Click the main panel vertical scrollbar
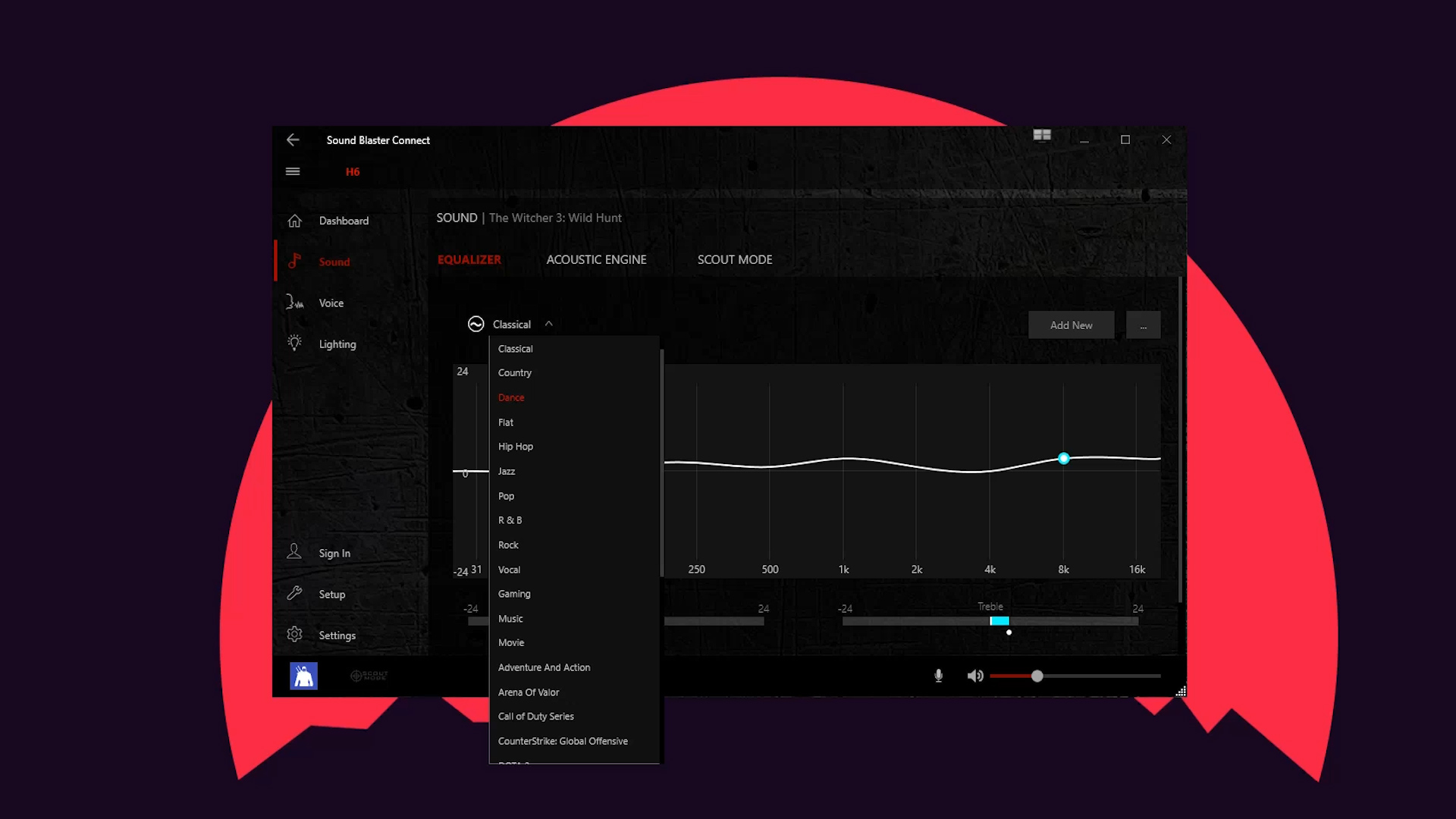The width and height of the screenshot is (1456, 819). (x=1180, y=440)
